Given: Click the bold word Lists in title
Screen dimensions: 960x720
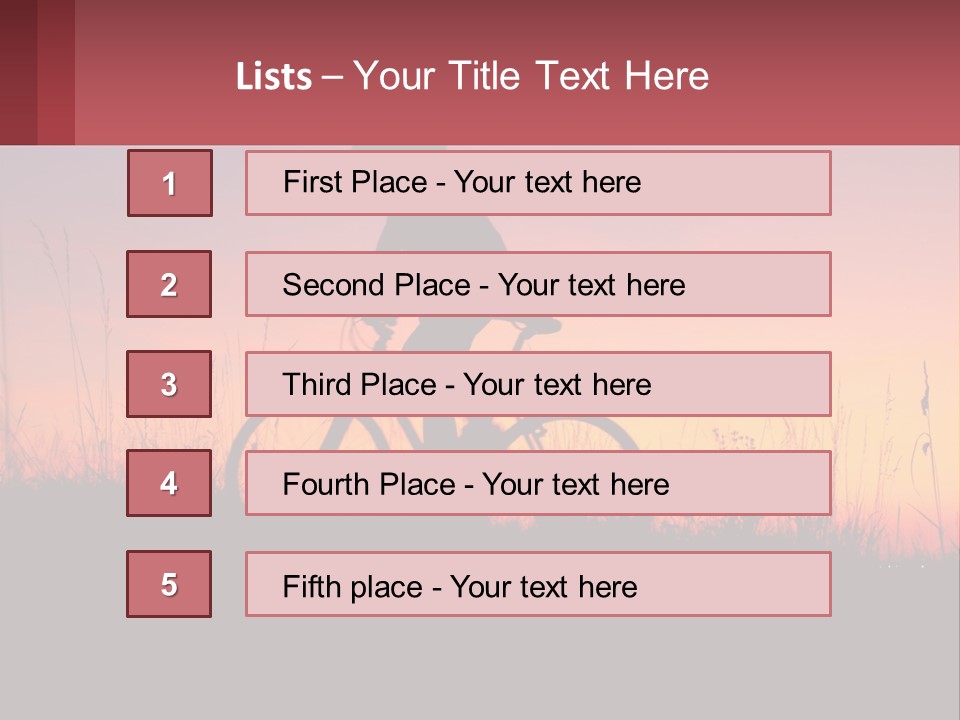Looking at the screenshot, I should coord(273,77).
